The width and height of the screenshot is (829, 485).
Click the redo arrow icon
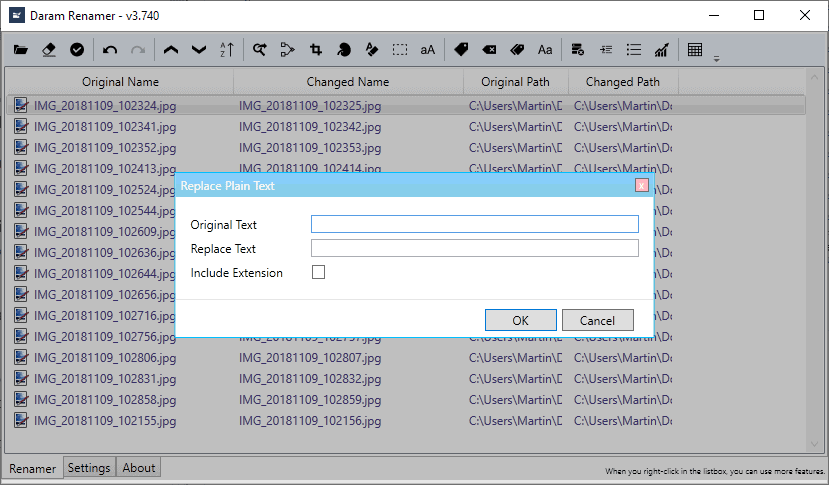click(x=137, y=50)
